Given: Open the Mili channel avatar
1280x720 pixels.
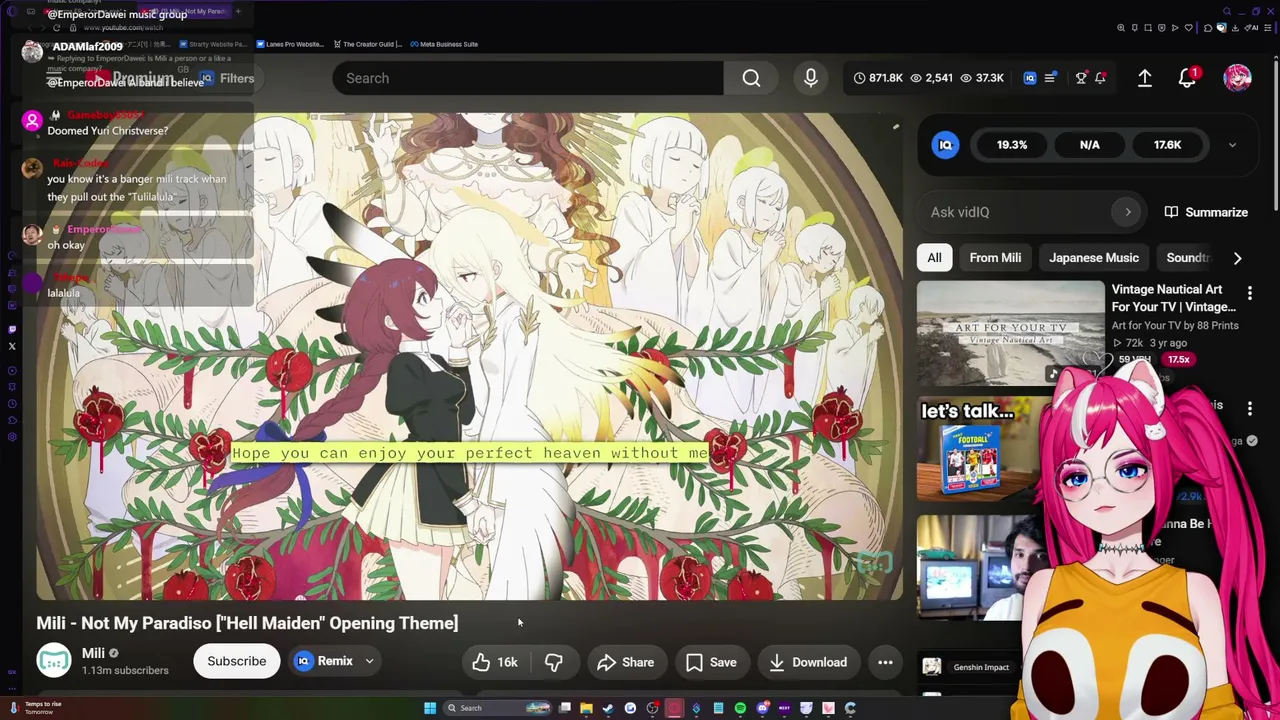Looking at the screenshot, I should click(x=54, y=661).
